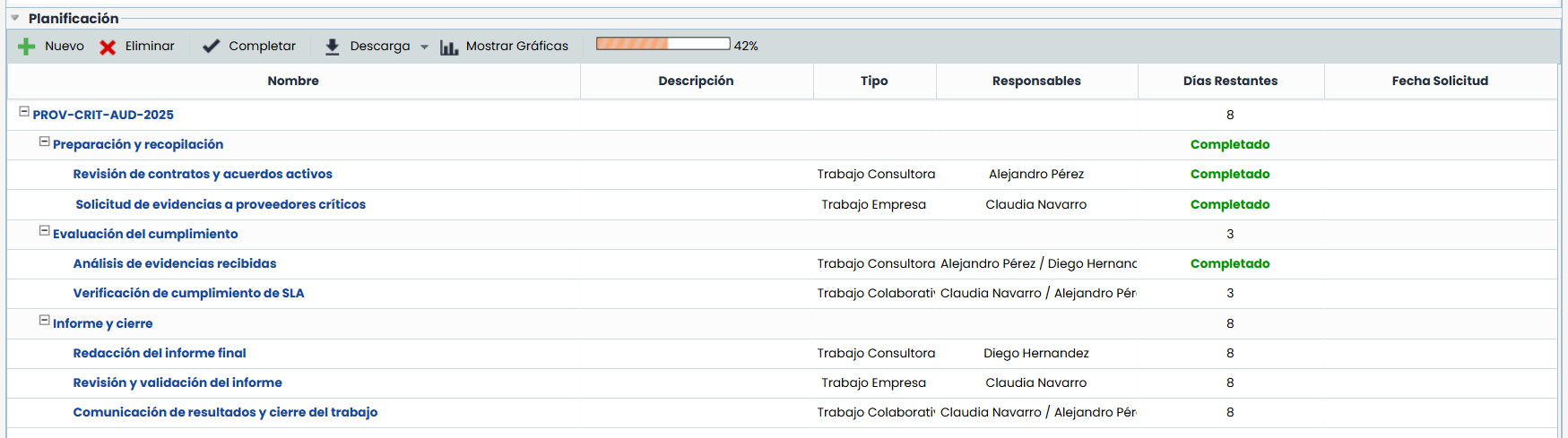
Task: Select Solicitud de evidencias a proveedores críticos
Action: pyautogui.click(x=221, y=205)
